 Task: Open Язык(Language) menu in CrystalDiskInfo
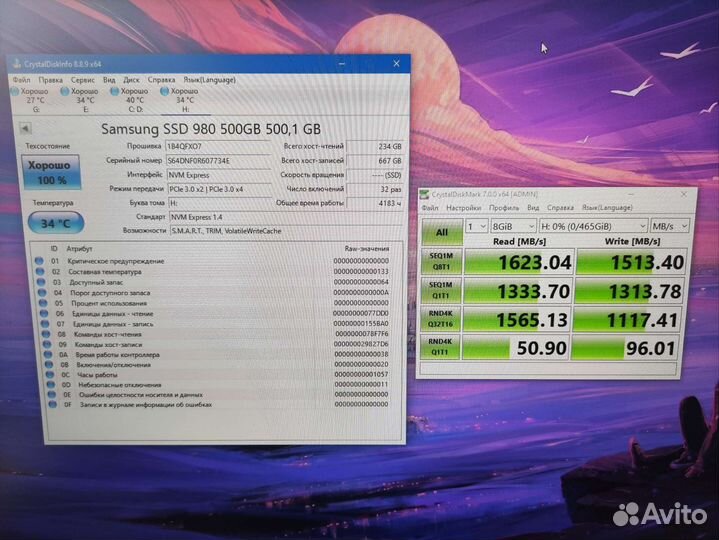[x=210, y=80]
